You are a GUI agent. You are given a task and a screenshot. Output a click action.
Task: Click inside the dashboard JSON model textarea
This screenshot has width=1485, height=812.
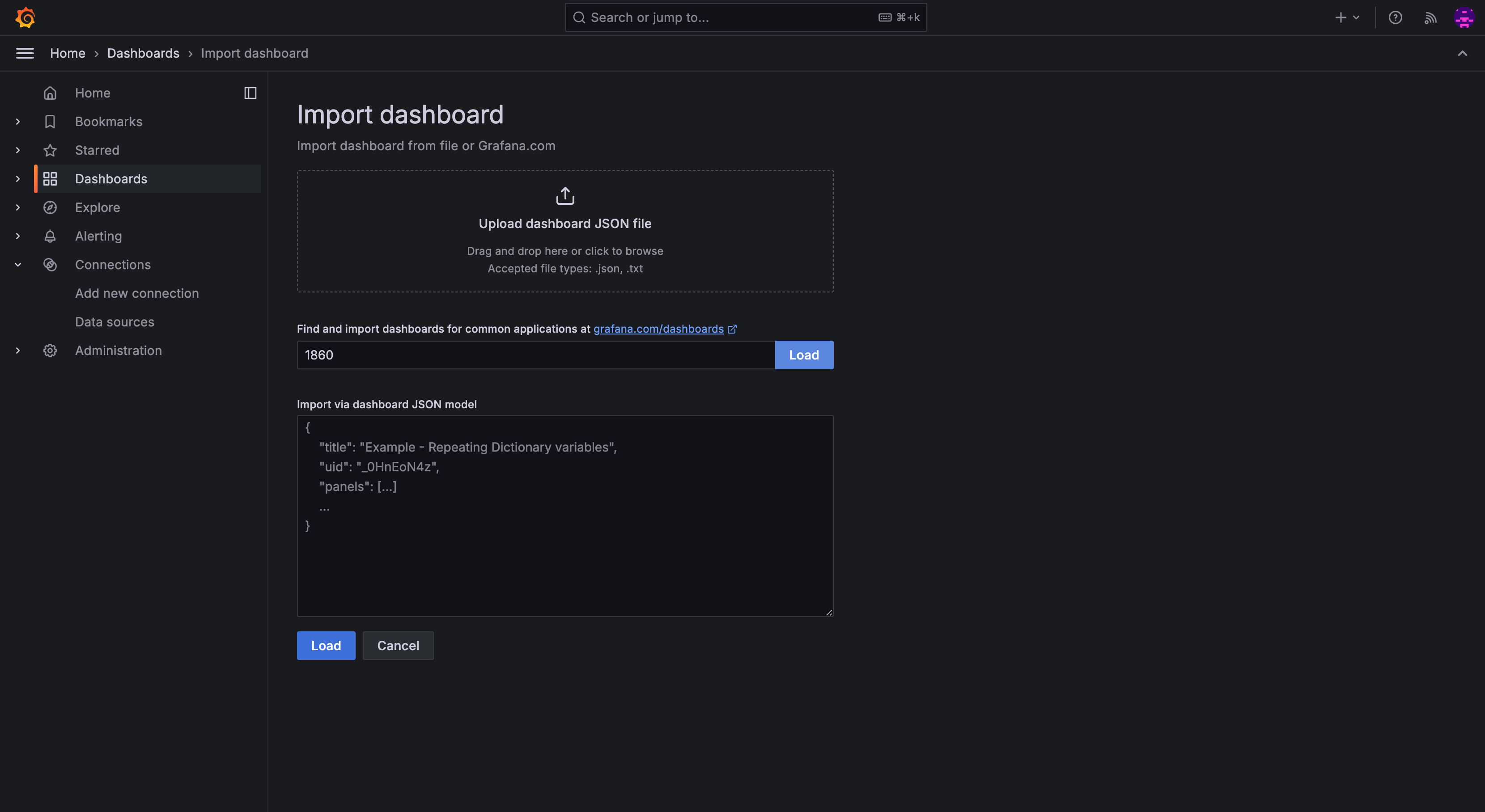565,565
